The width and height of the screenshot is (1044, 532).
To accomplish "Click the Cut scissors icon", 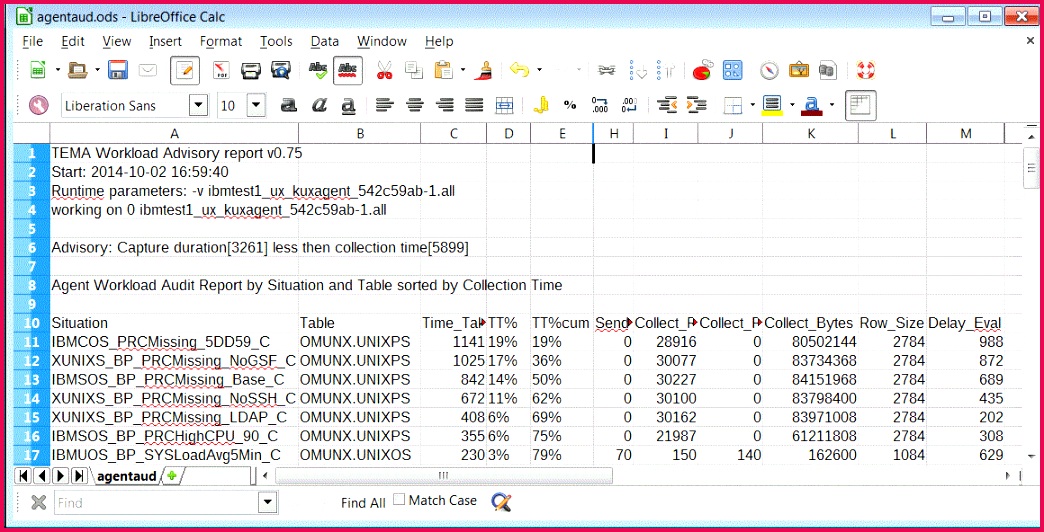I will point(384,70).
